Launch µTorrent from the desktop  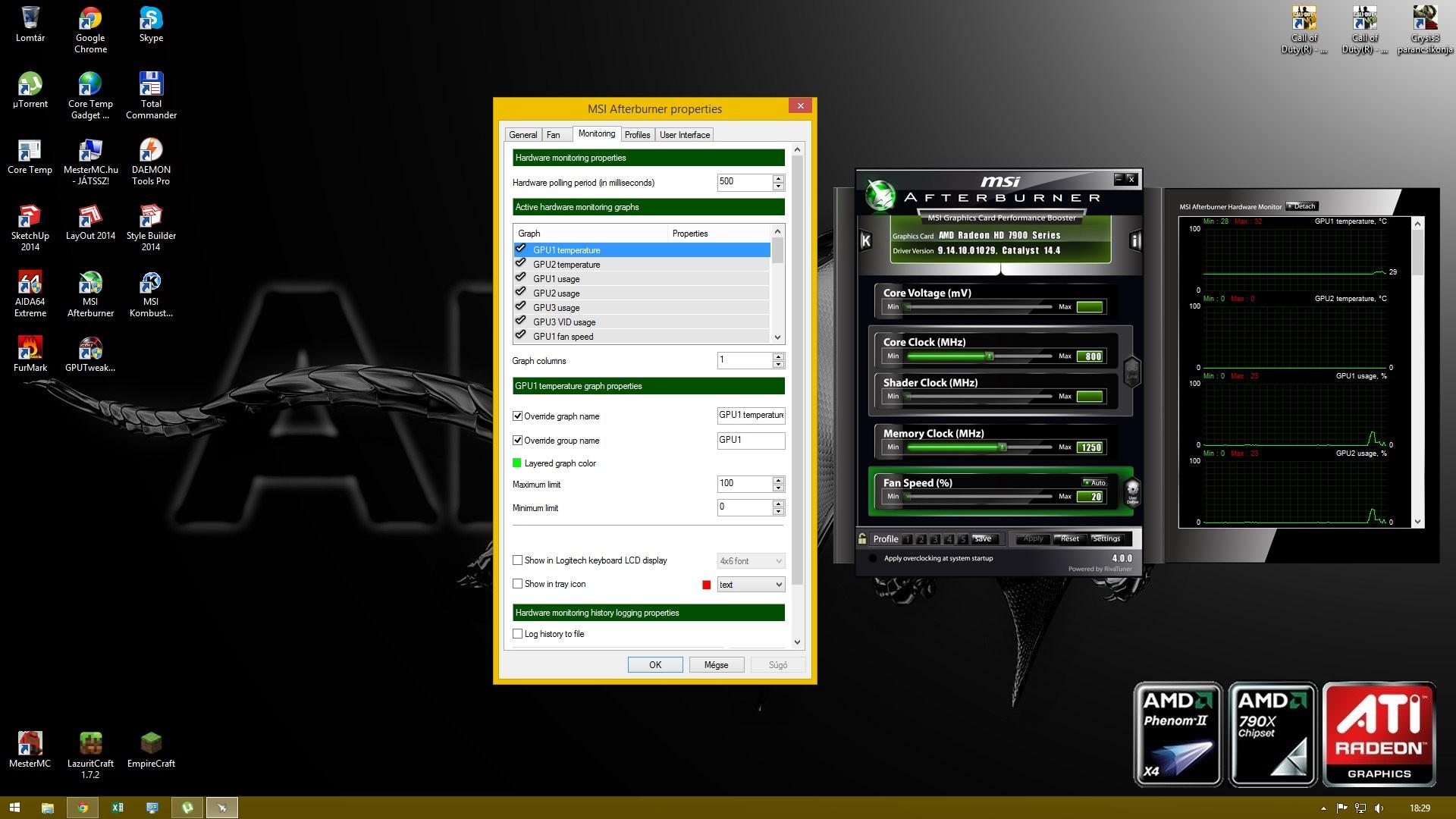point(30,91)
